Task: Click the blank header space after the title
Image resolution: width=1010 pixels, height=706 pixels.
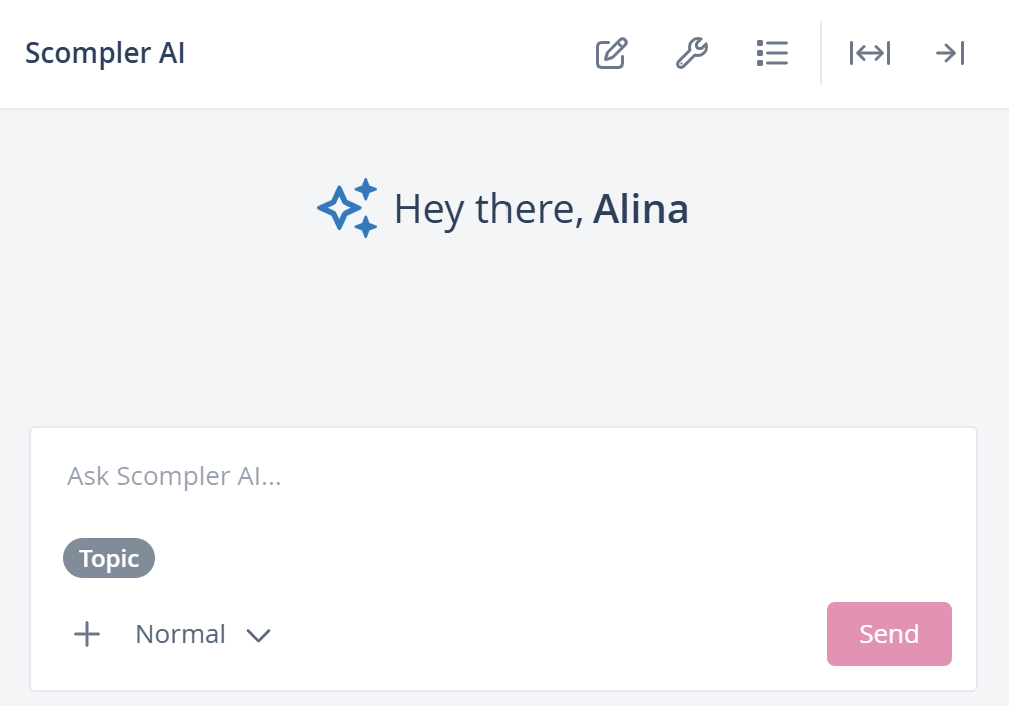Action: pyautogui.click(x=390, y=53)
